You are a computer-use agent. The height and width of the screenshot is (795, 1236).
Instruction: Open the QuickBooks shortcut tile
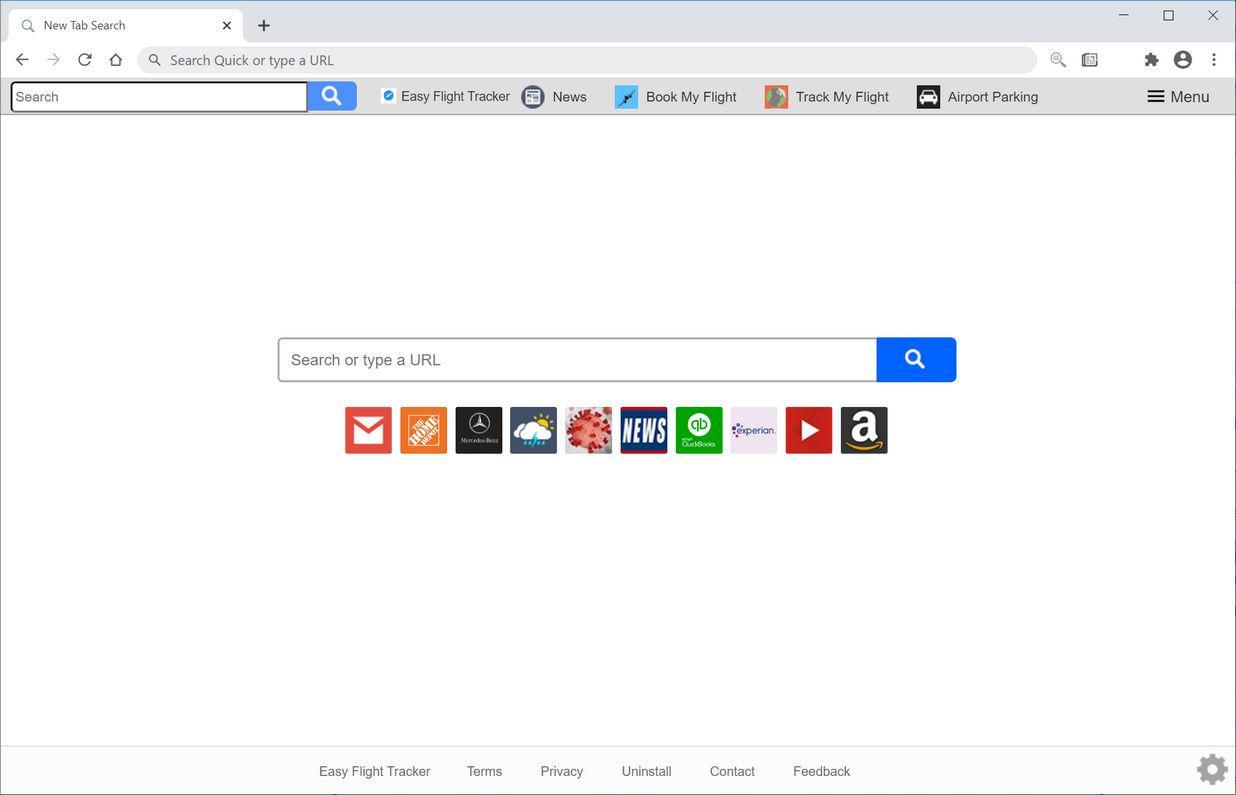(698, 430)
